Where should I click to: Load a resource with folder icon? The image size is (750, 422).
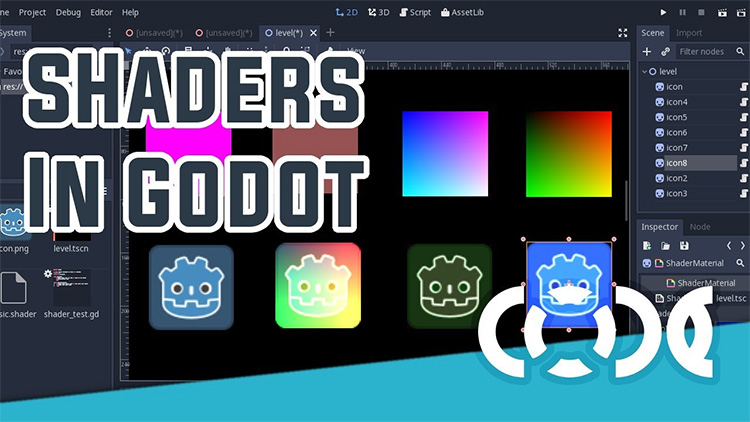point(665,246)
